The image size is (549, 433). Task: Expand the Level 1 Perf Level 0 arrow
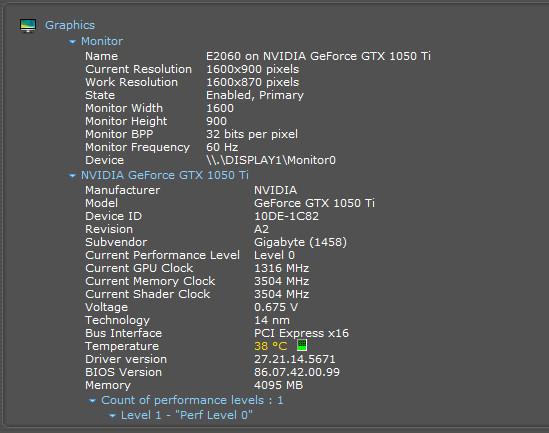(x=112, y=416)
